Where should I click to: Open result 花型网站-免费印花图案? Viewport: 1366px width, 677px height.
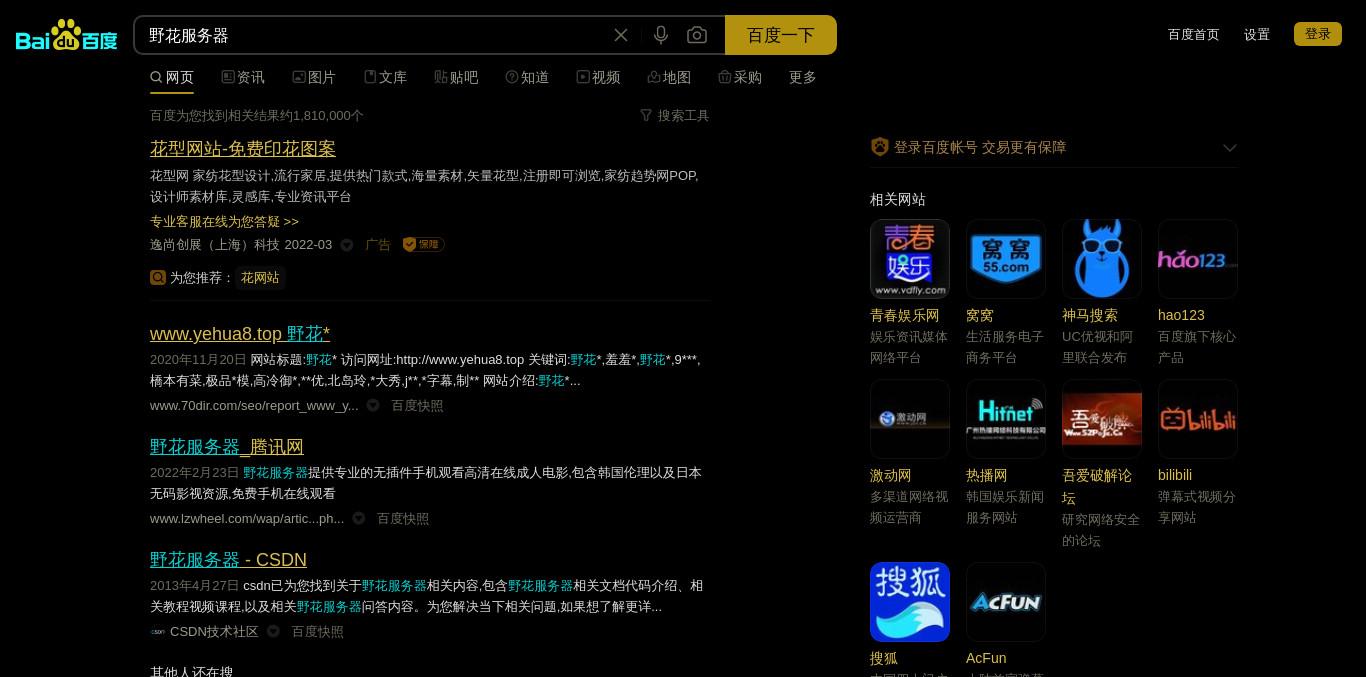click(243, 148)
